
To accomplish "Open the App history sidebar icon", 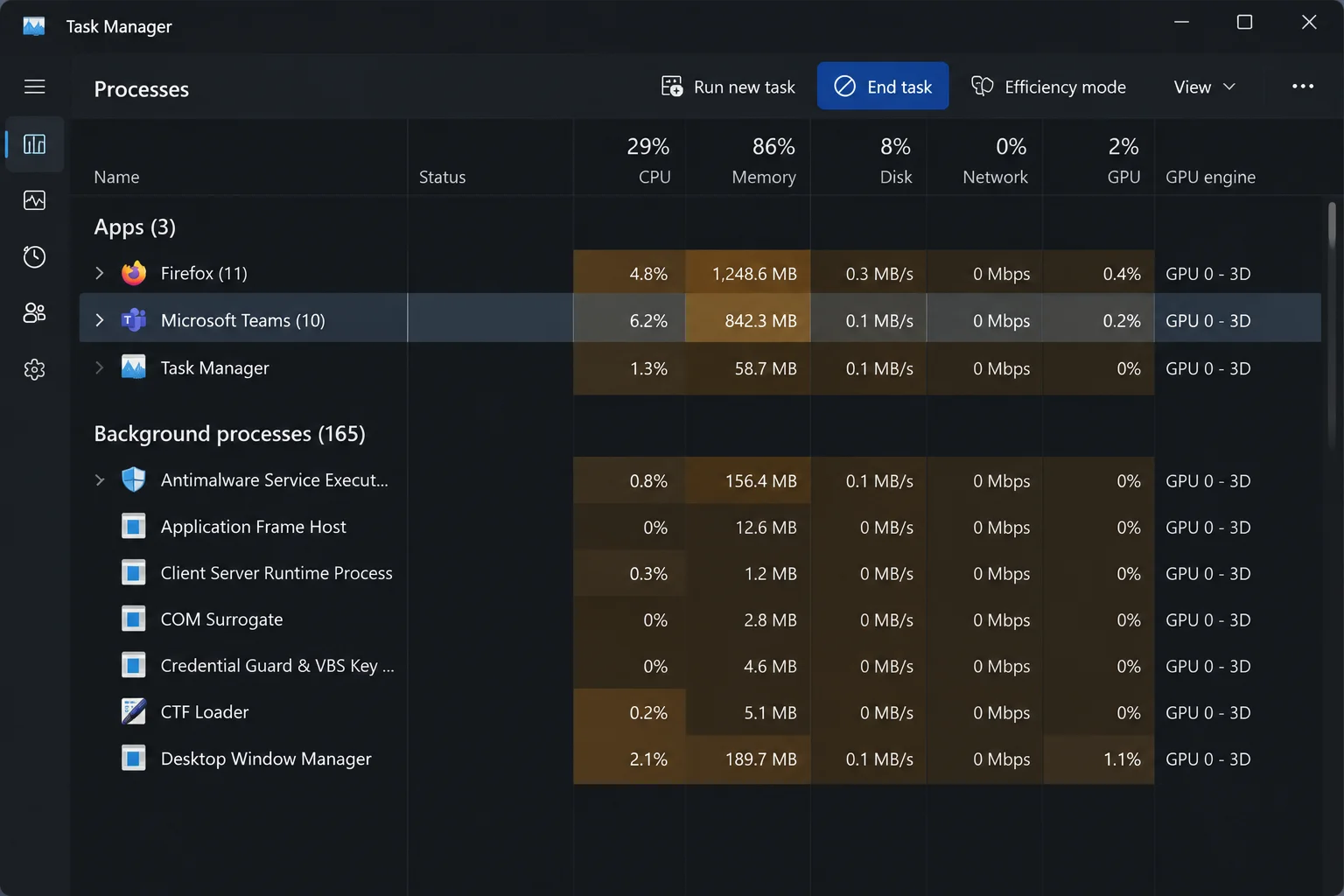I will [x=34, y=256].
